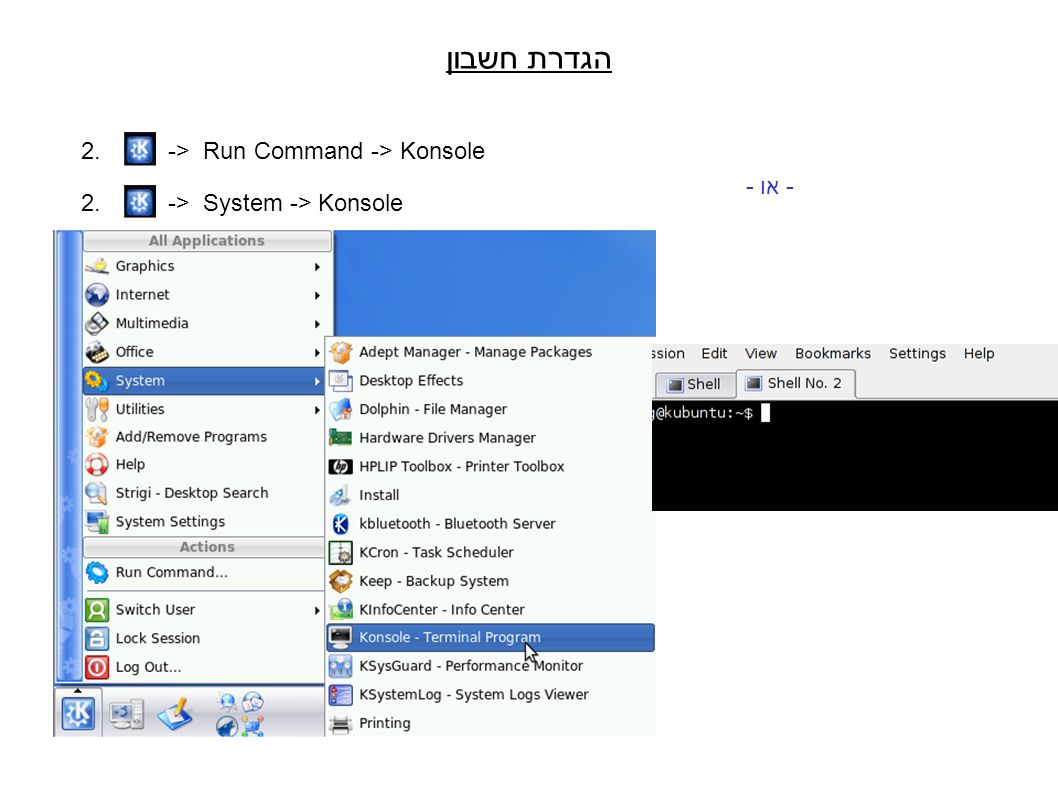Click the Install entry icon
Image resolution: width=1058 pixels, height=793 pixels.
tap(341, 495)
